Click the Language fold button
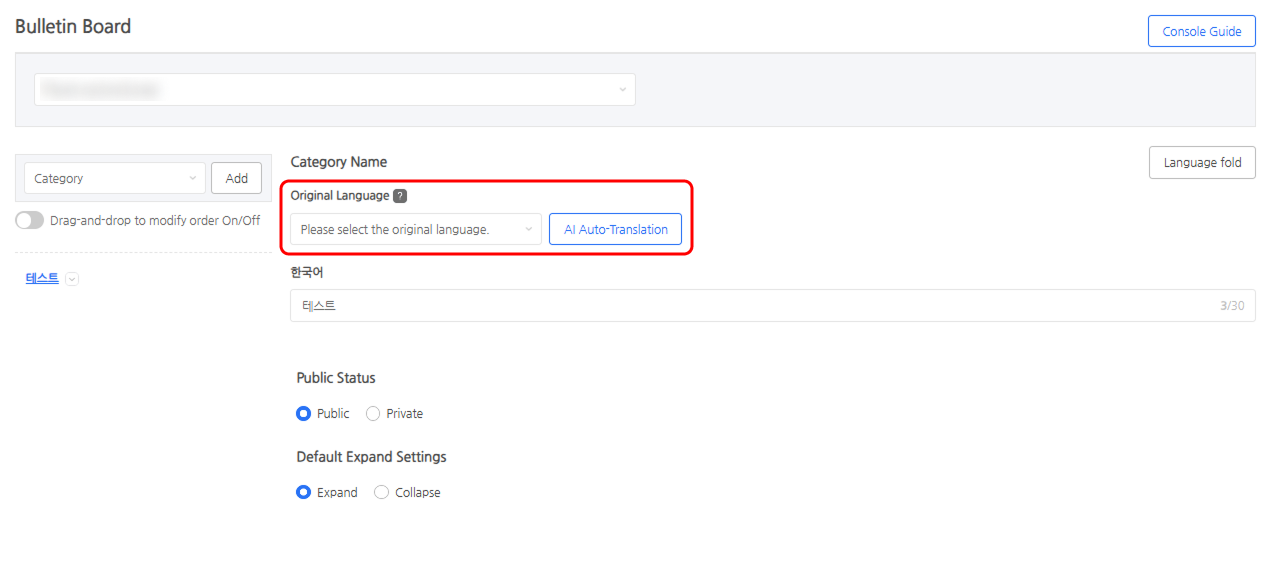Screen dimensions: 1265x568 pyautogui.click(x=1202, y=162)
